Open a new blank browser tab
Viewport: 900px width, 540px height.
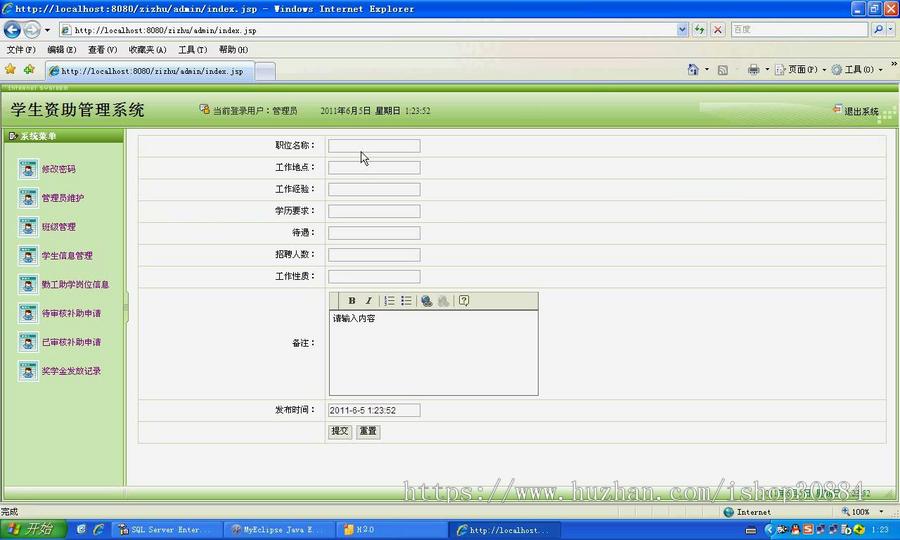click(x=265, y=71)
